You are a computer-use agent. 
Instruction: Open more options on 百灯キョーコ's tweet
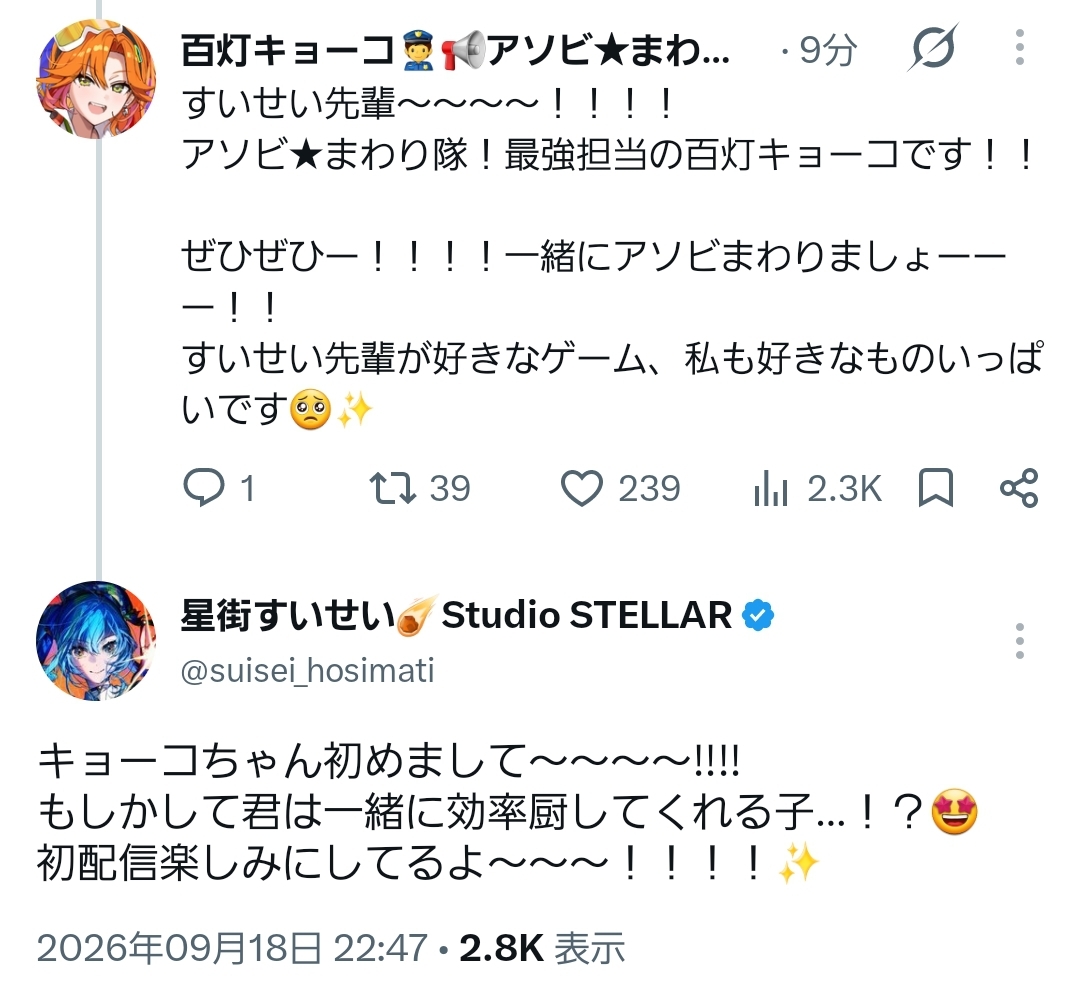tap(1020, 48)
